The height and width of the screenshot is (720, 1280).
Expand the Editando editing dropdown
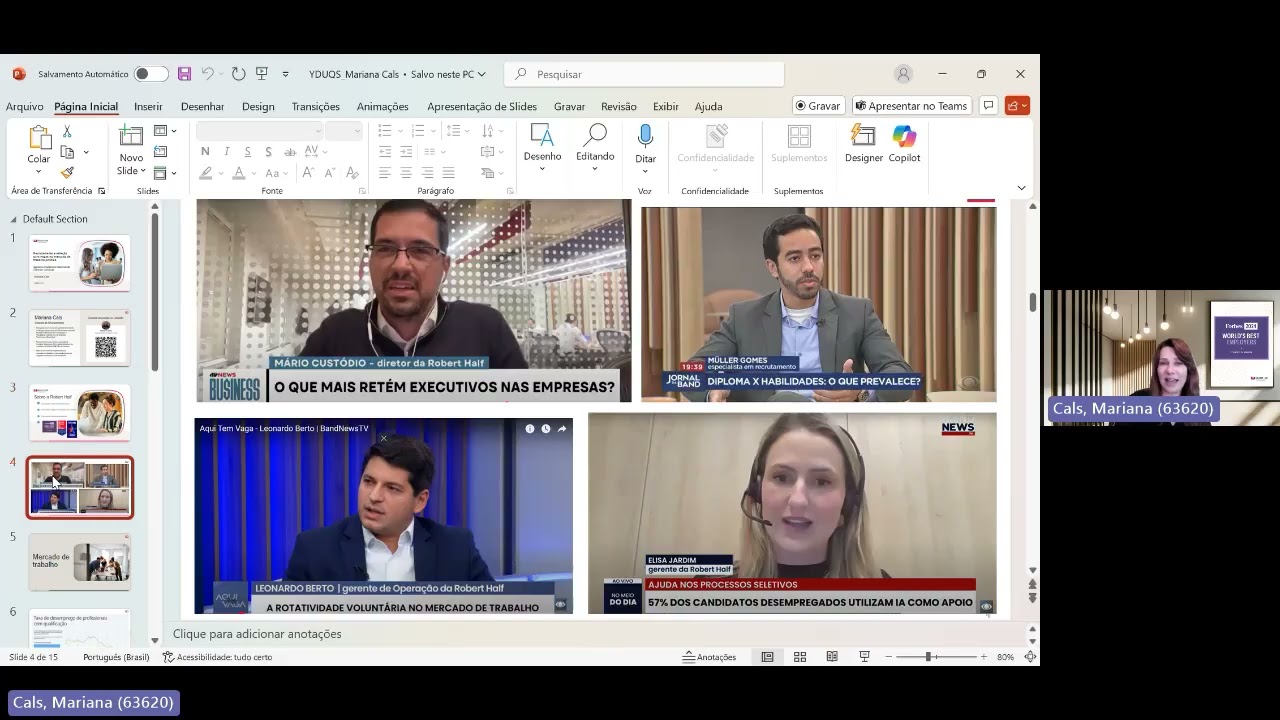click(x=595, y=168)
